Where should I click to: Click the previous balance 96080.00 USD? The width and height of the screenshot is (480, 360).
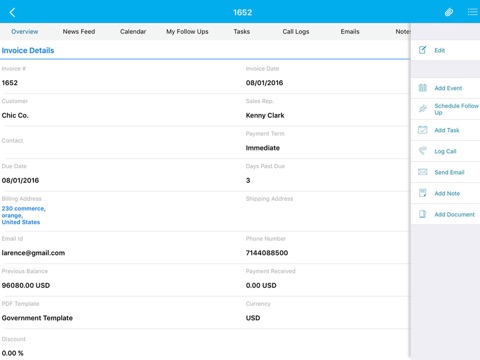click(26, 285)
